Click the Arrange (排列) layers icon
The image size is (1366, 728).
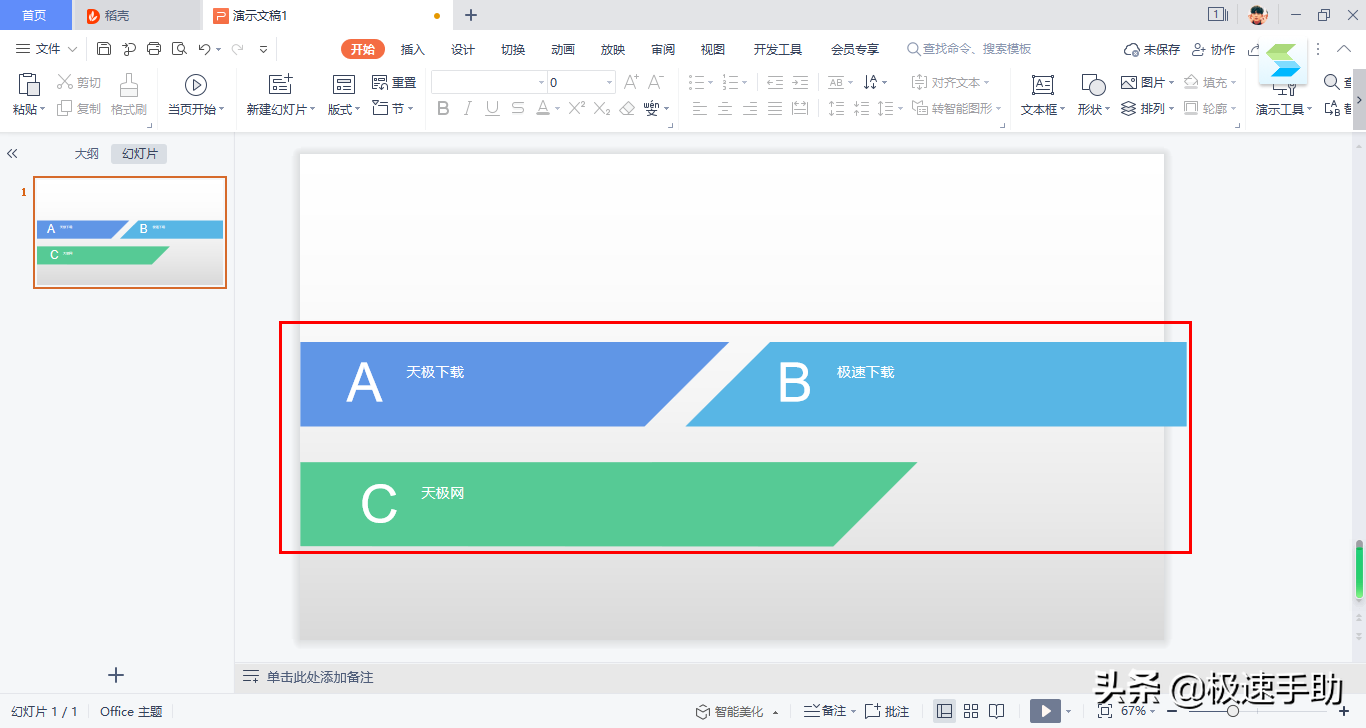tap(1128, 108)
